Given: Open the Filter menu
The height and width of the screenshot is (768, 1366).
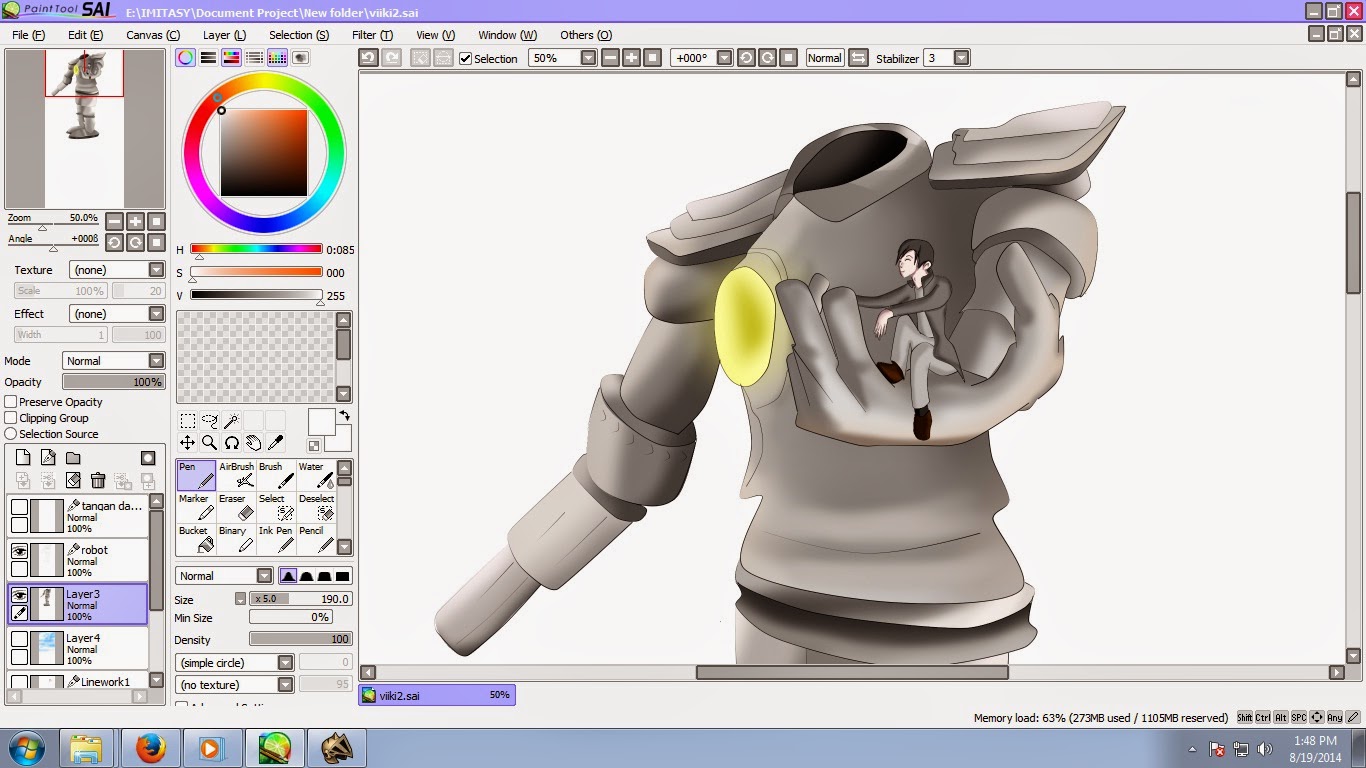Looking at the screenshot, I should [372, 35].
